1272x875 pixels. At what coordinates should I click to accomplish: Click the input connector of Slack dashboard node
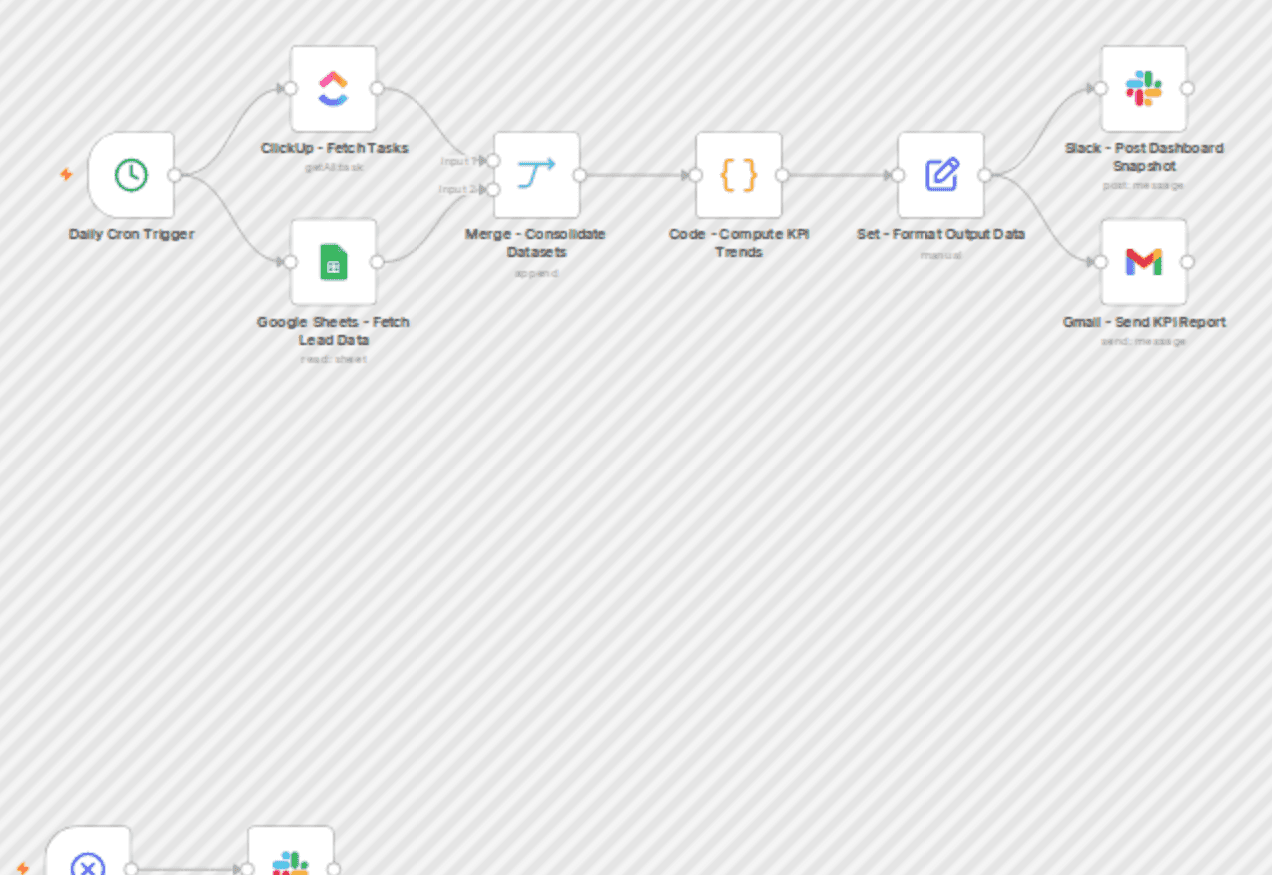tap(1101, 88)
